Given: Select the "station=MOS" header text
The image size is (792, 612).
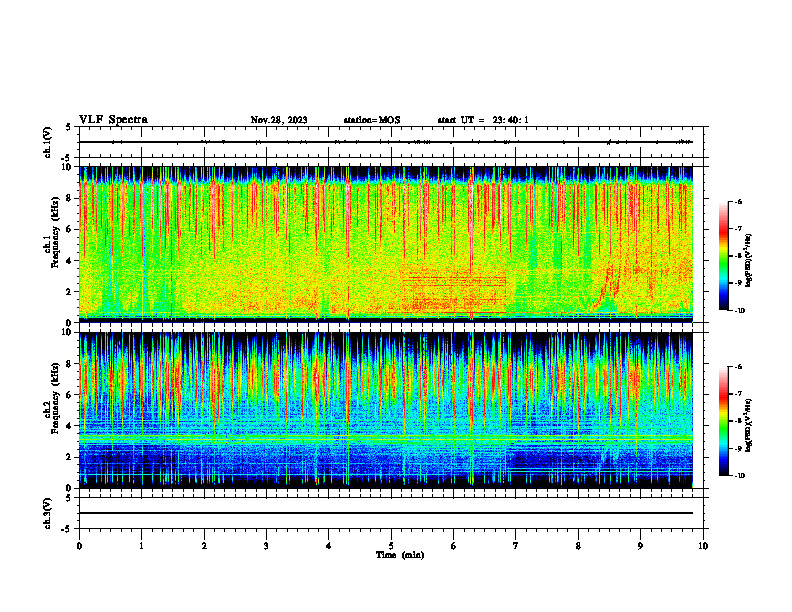Looking at the screenshot, I should 372,120.
